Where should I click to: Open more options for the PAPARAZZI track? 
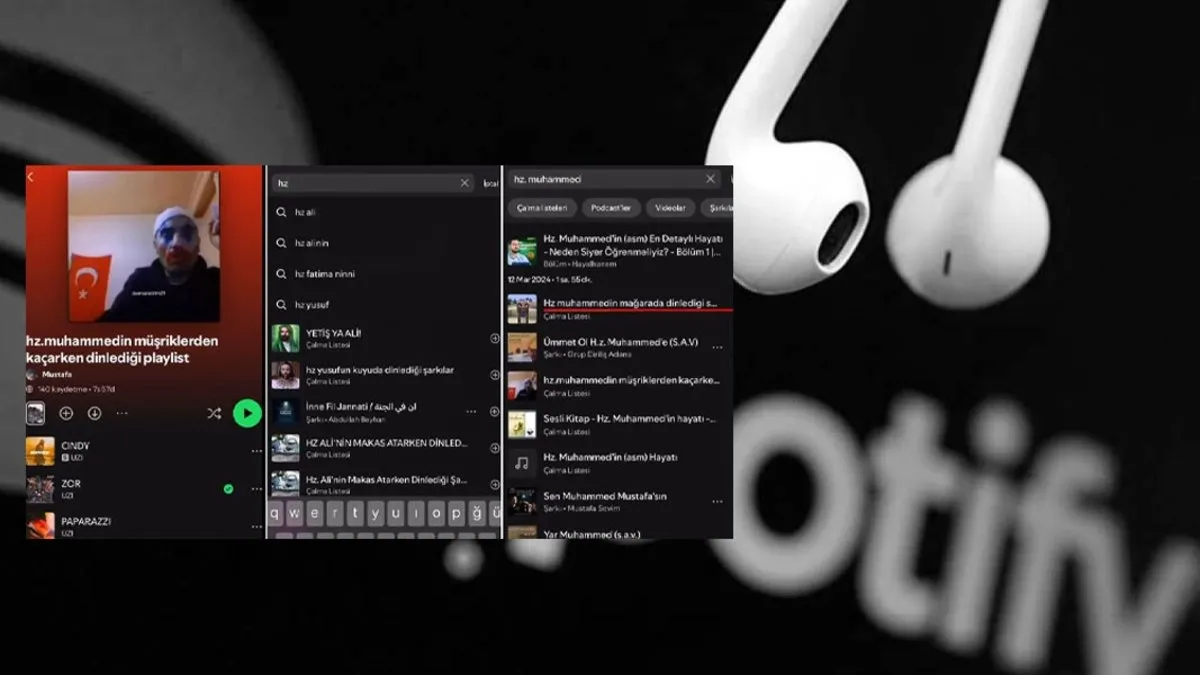256,527
